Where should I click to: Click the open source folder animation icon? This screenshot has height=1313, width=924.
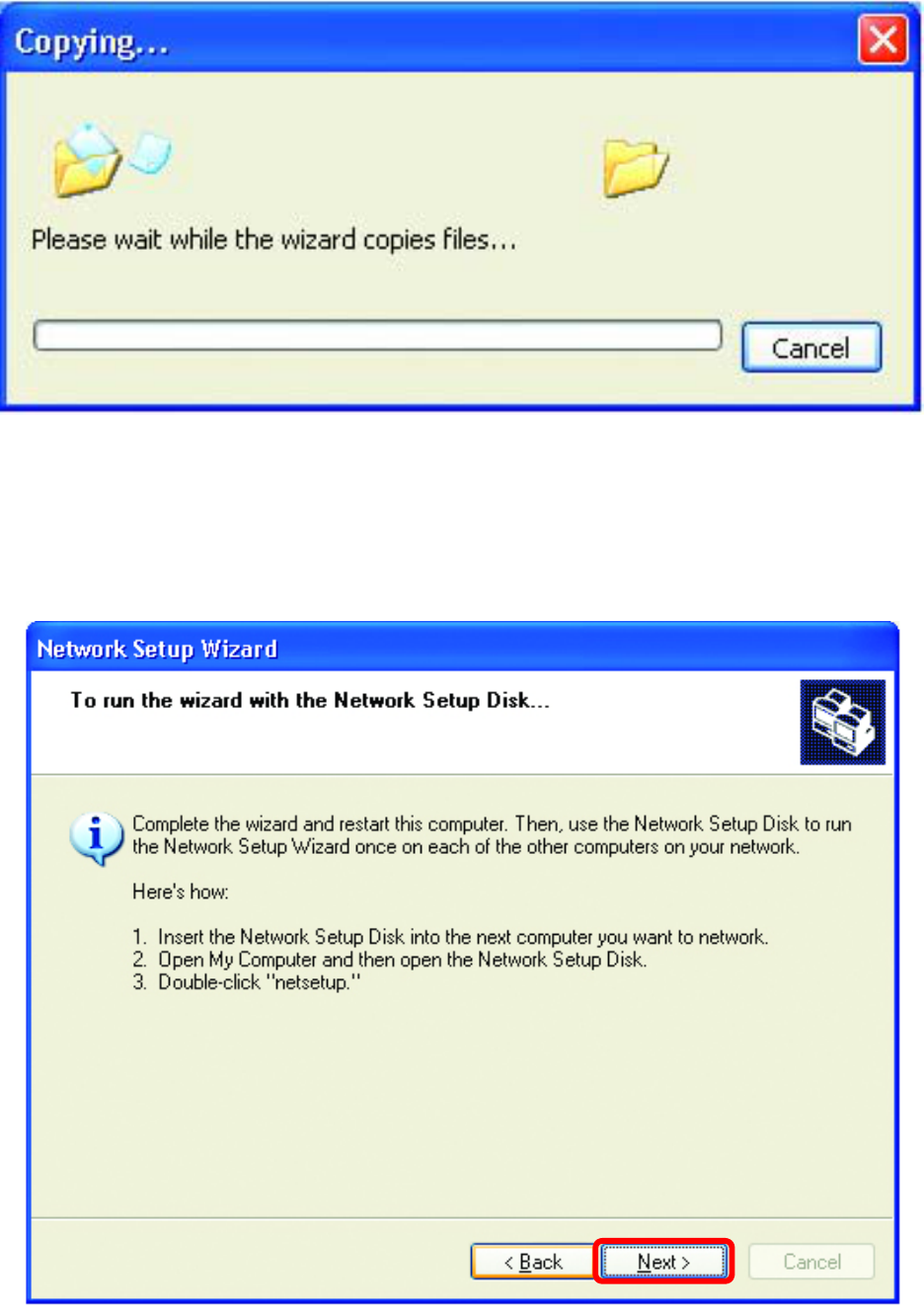coord(87,161)
